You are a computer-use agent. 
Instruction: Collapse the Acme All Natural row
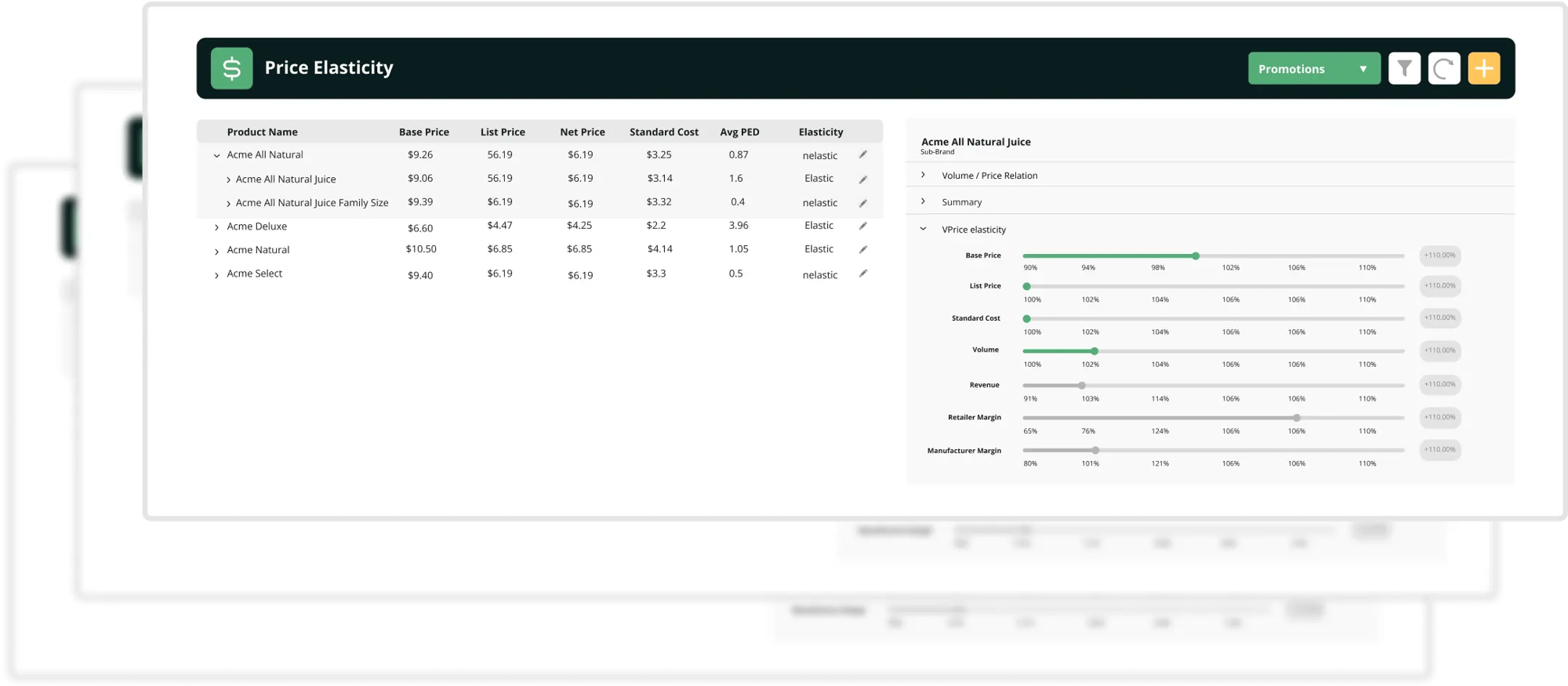coord(216,155)
